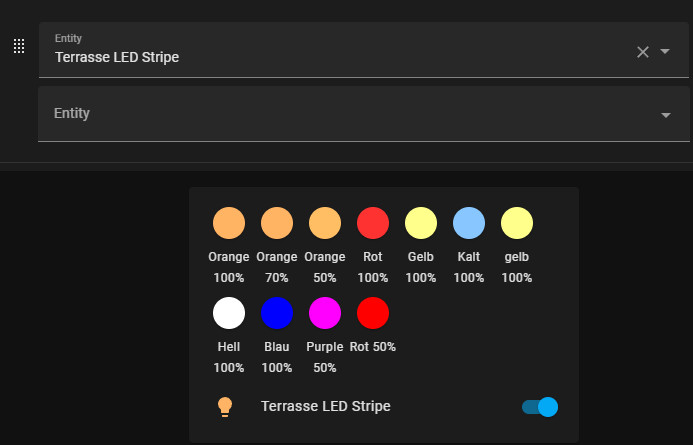The height and width of the screenshot is (445, 693).
Task: Expand the Terrasse LED Stripe entity dropdown
Action: [x=665, y=51]
